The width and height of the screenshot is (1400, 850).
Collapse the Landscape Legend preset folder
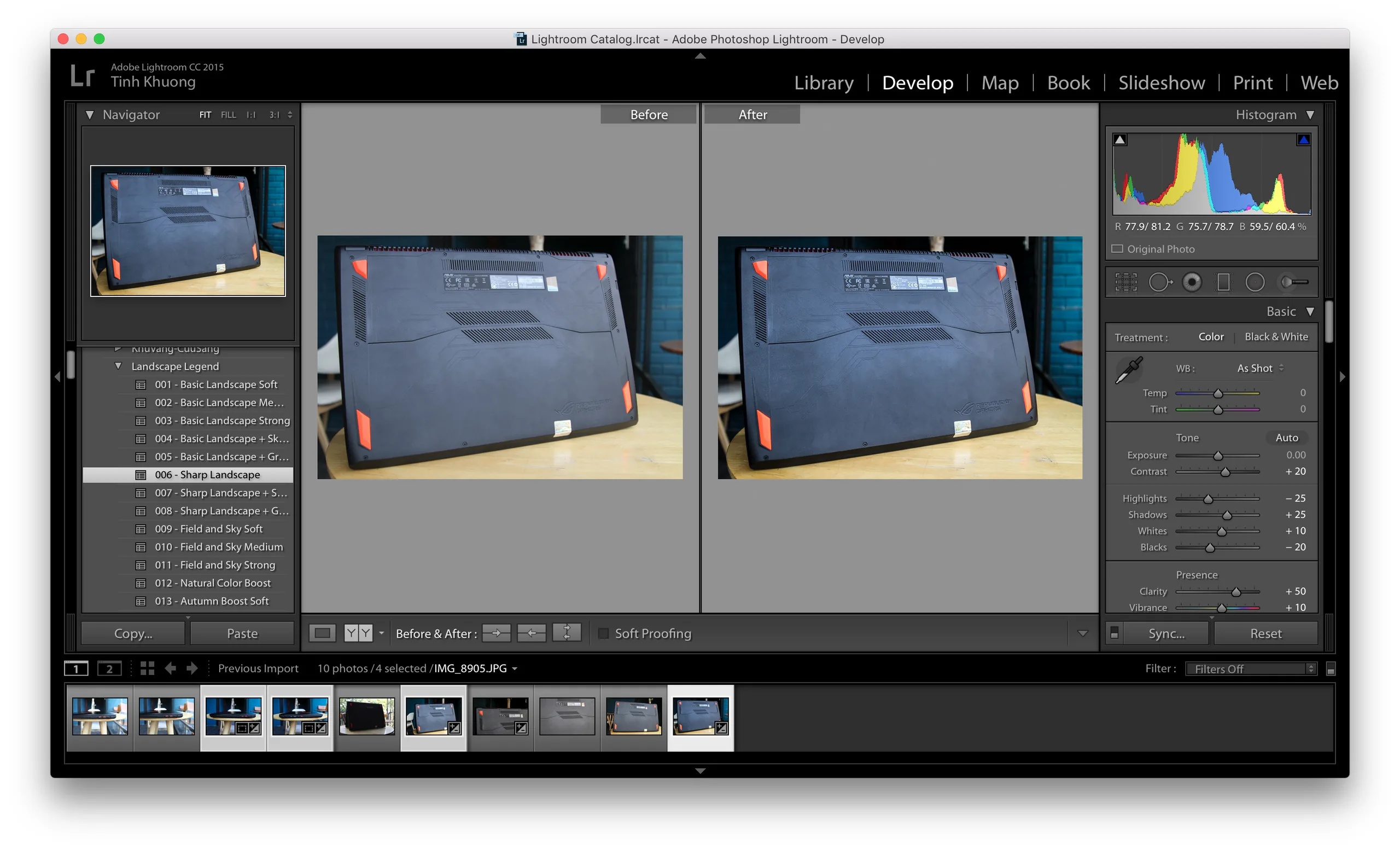pyautogui.click(x=118, y=366)
